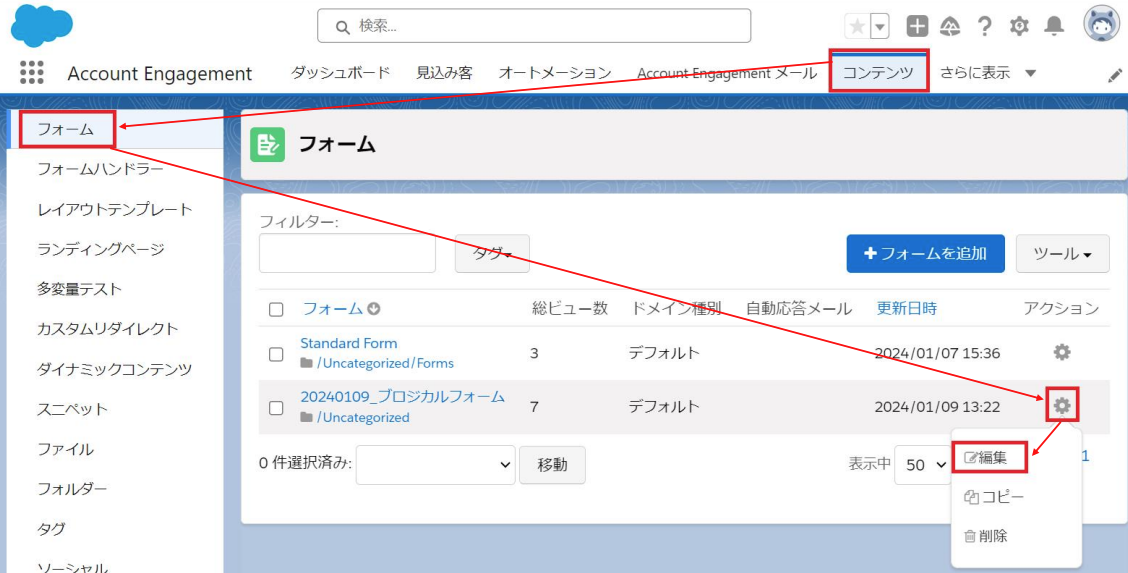
Task: Open the Standard Form link
Action: click(x=349, y=343)
